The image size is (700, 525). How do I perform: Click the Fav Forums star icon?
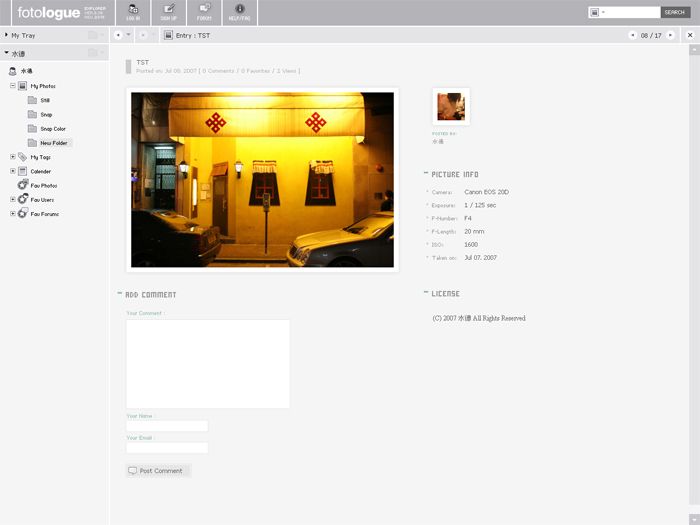(x=23, y=213)
